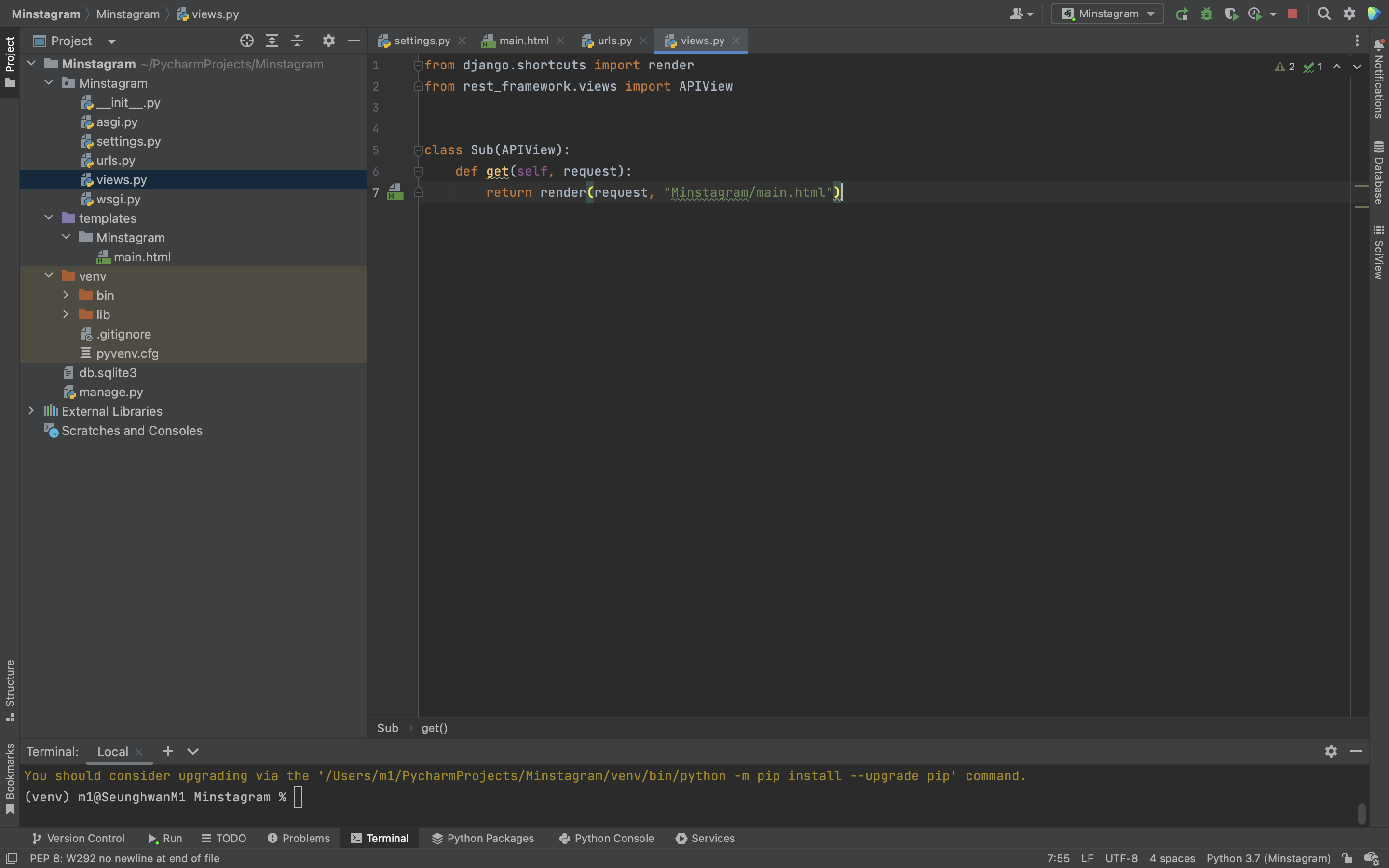Screen dimensions: 1389x868
Task: Open Project panel options gear
Action: pyautogui.click(x=328, y=41)
